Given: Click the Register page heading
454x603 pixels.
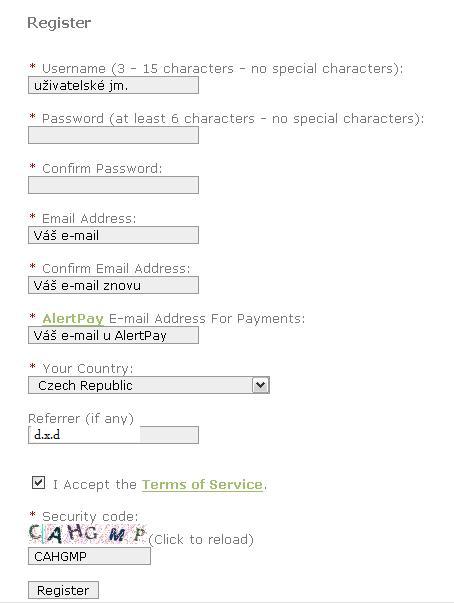Looking at the screenshot, I should click(x=59, y=23).
